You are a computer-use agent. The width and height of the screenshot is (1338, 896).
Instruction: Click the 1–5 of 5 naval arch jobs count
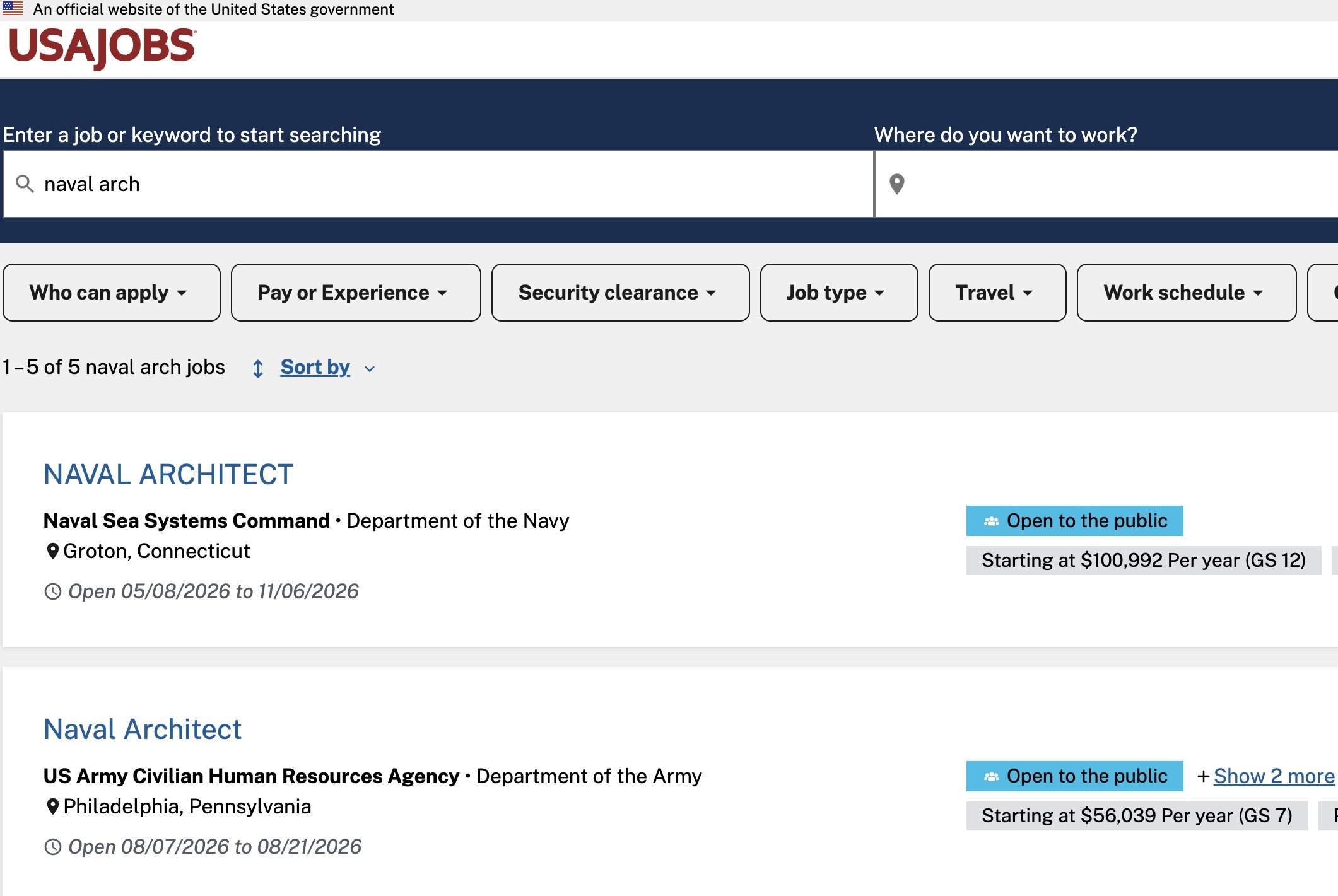point(114,367)
